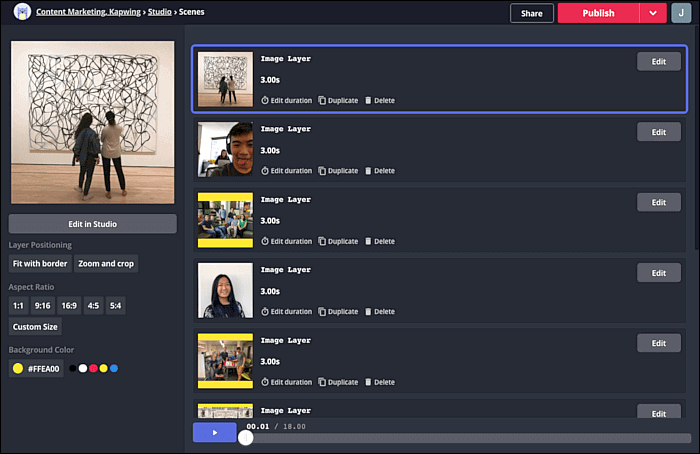Click the Share button
Image resolution: width=700 pixels, height=454 pixels.
tap(532, 13)
